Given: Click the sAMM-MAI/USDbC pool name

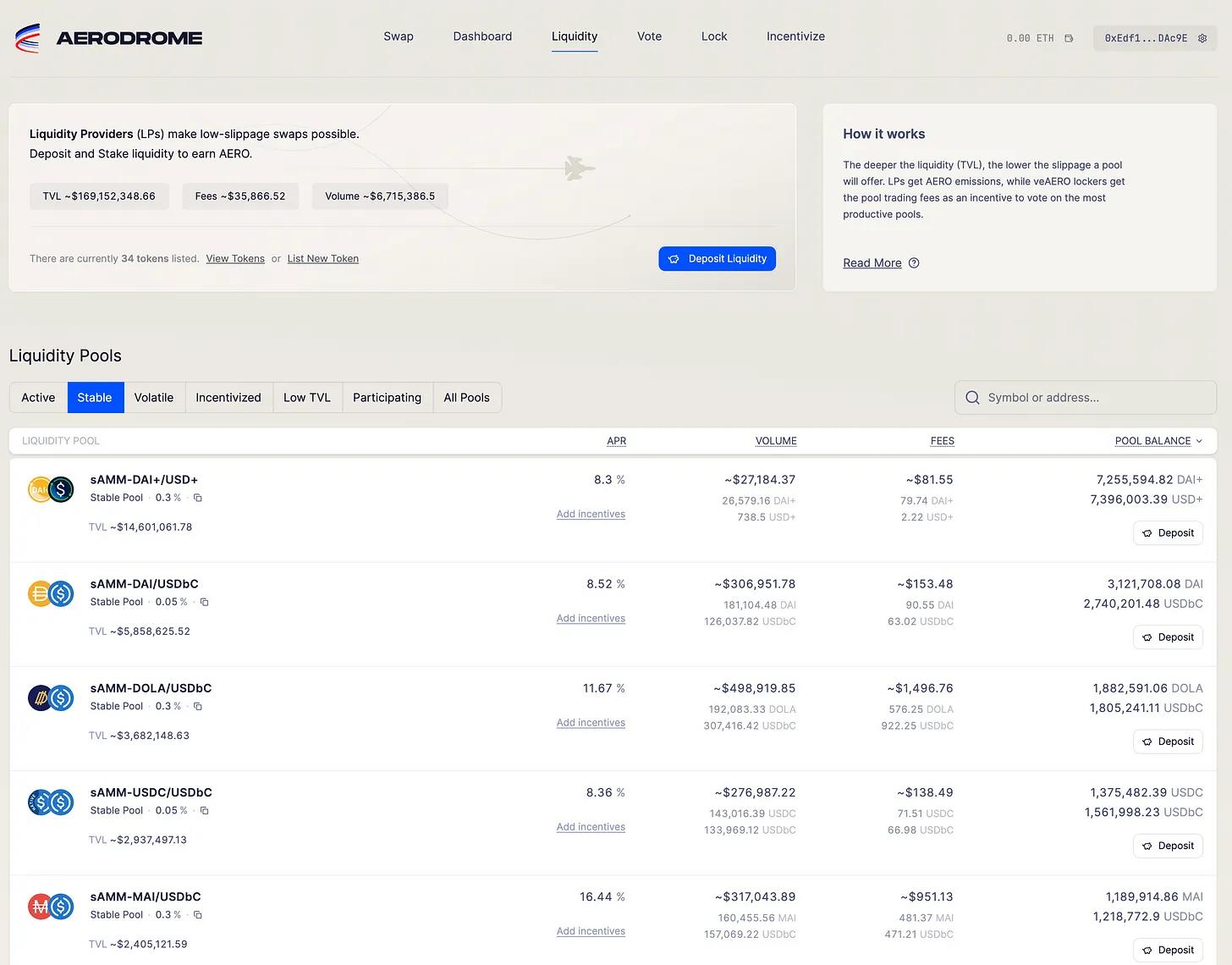Looking at the screenshot, I should tap(146, 896).
